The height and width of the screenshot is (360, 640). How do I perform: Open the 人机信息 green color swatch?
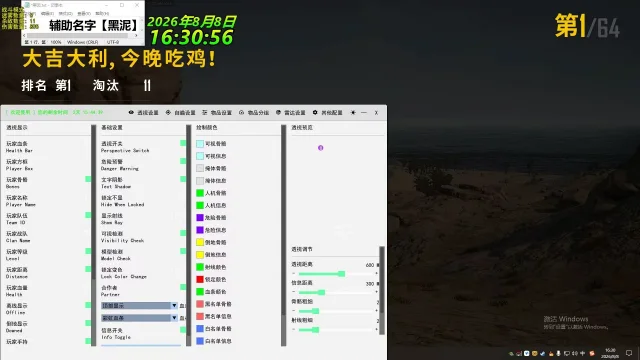(x=200, y=205)
